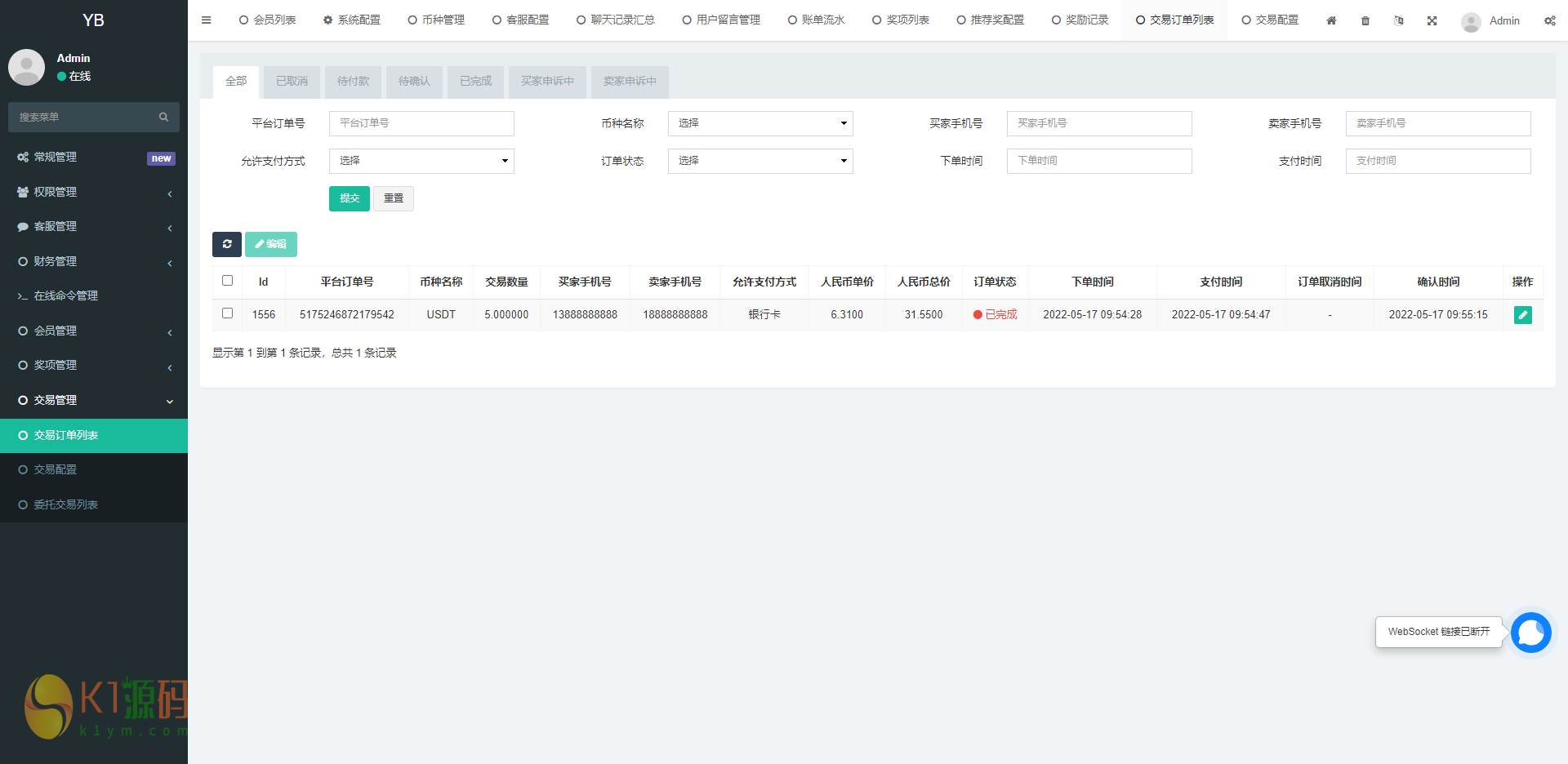Viewport: 1568px width, 764px height.
Task: Click the trash clear-cache icon
Action: click(1365, 20)
